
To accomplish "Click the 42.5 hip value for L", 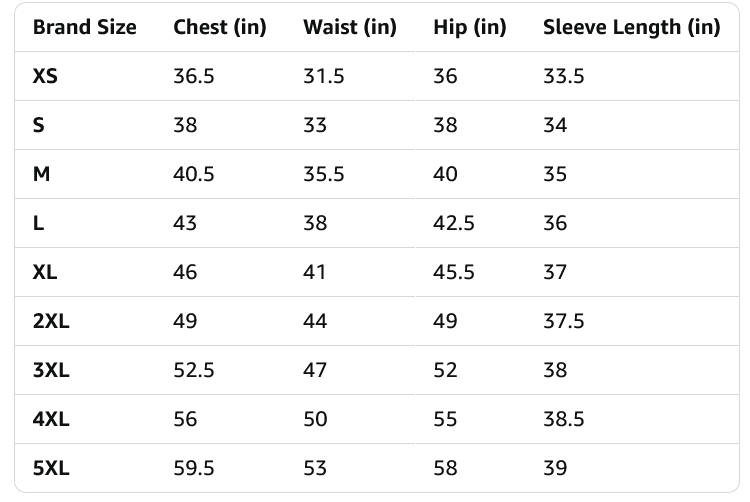I will [x=453, y=223].
